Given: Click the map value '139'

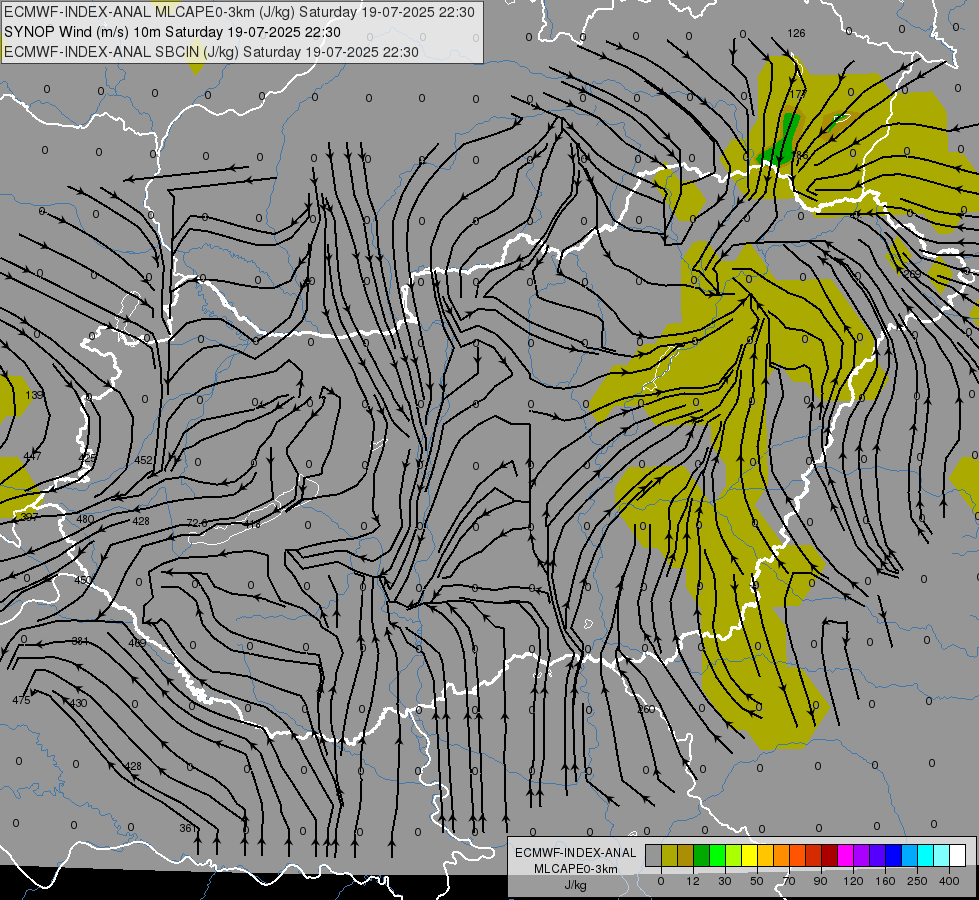Looking at the screenshot, I should click(x=34, y=395).
